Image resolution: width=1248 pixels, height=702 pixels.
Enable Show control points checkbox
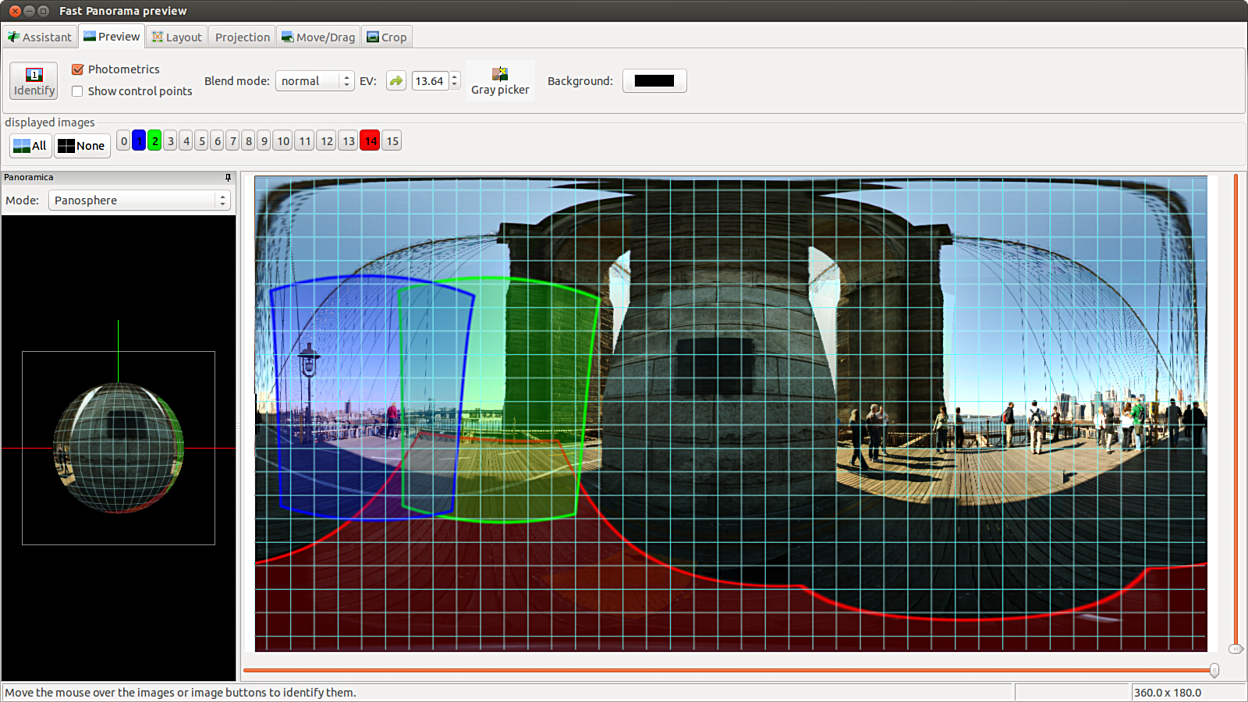[x=78, y=92]
